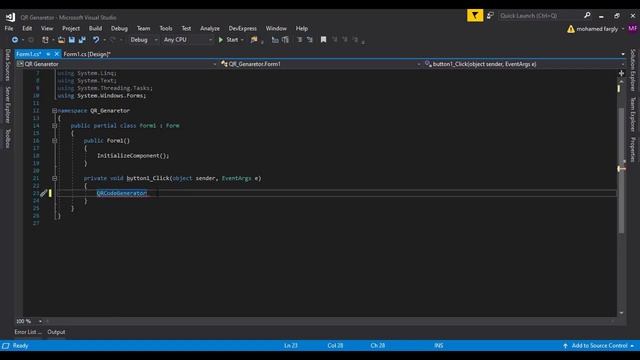Click the publish arrow icon in status bar
This screenshot has width=640, height=360.
(x=565, y=346)
